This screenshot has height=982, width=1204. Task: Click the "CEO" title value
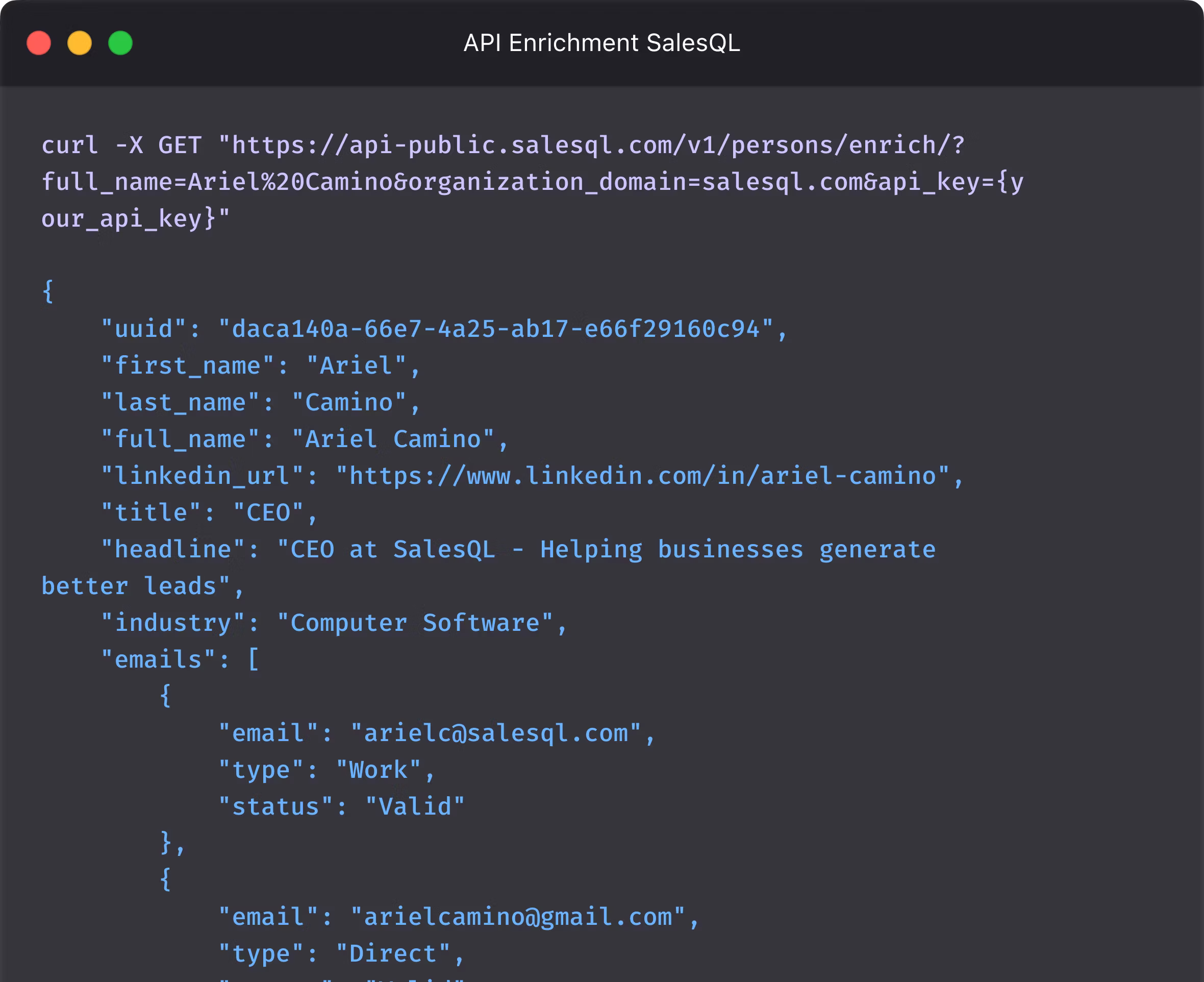268,513
